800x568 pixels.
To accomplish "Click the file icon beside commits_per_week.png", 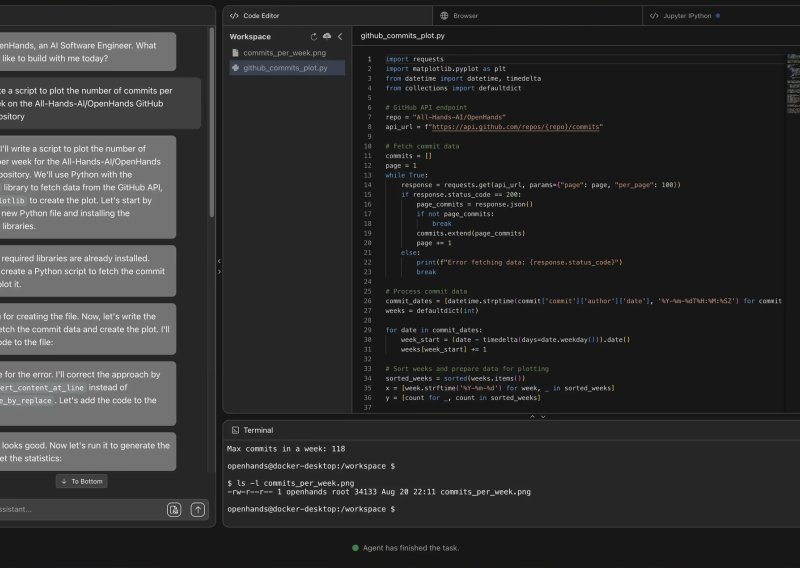I will click(x=235, y=53).
